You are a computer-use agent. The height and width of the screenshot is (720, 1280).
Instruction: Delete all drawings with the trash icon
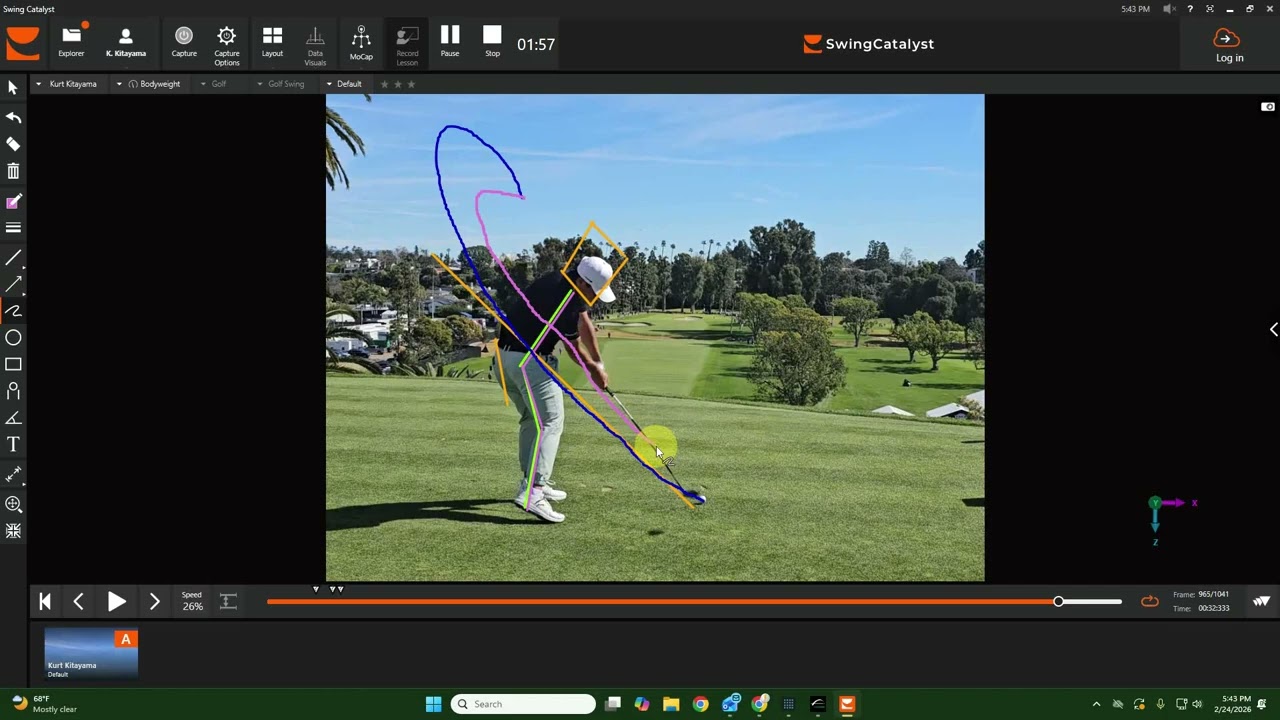point(13,172)
